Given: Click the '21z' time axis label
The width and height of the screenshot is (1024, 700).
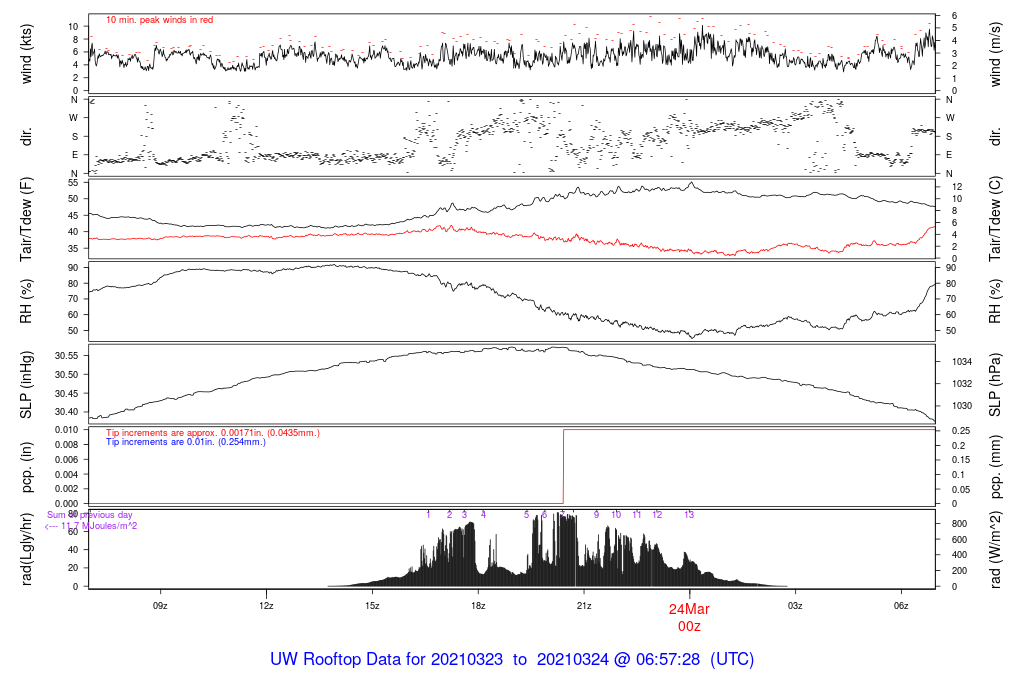Looking at the screenshot, I should tap(584, 606).
